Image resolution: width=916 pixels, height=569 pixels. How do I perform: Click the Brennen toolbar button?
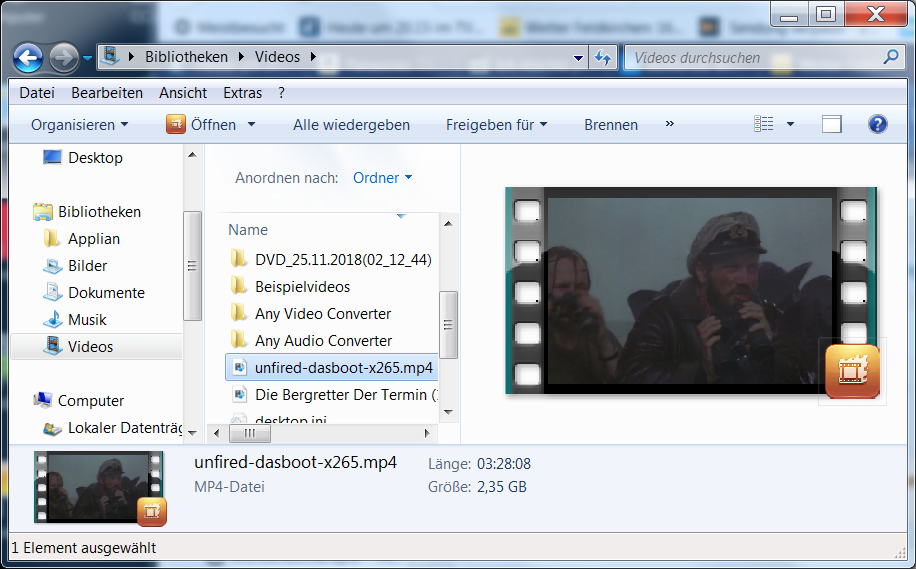pos(611,125)
